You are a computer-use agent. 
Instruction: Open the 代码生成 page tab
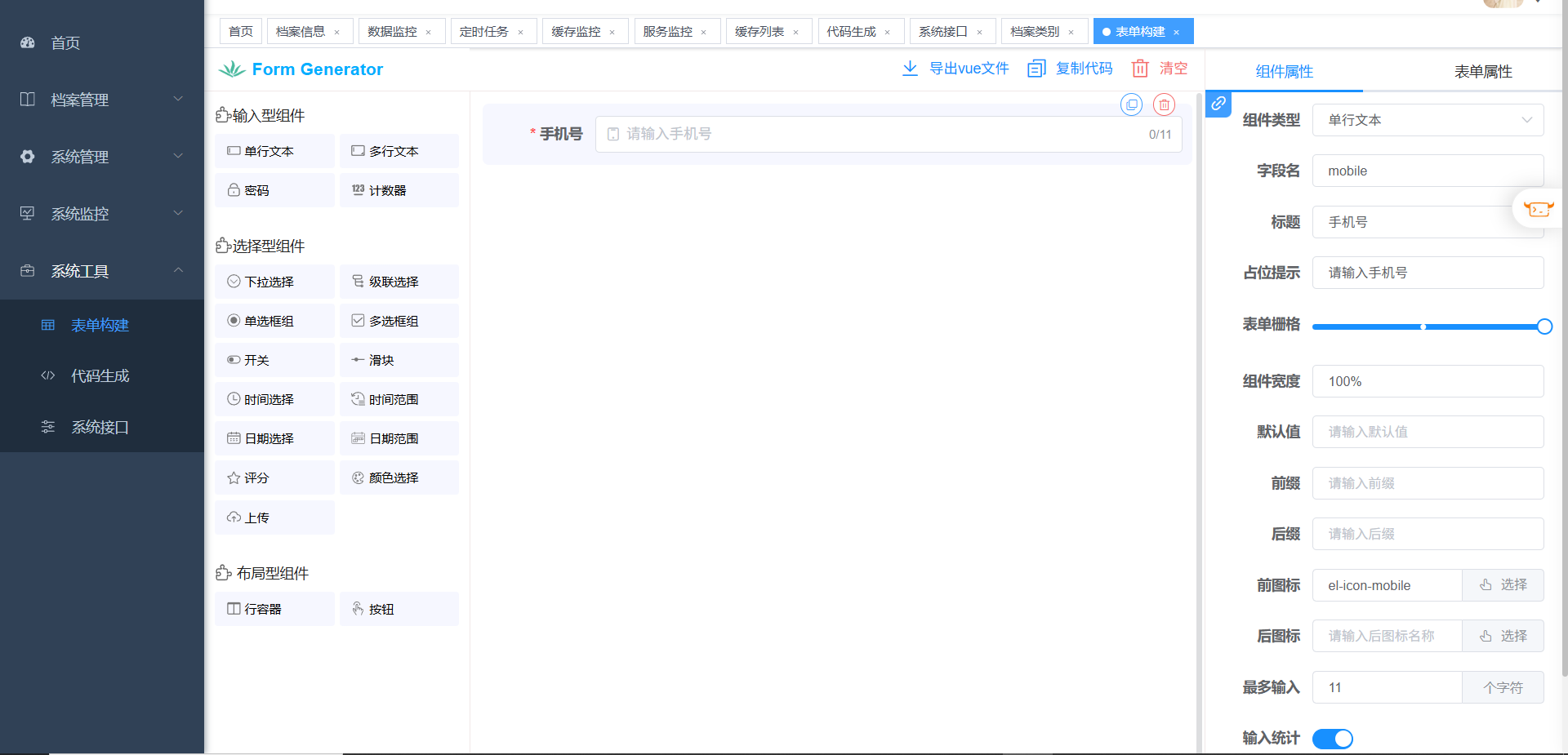click(x=851, y=32)
